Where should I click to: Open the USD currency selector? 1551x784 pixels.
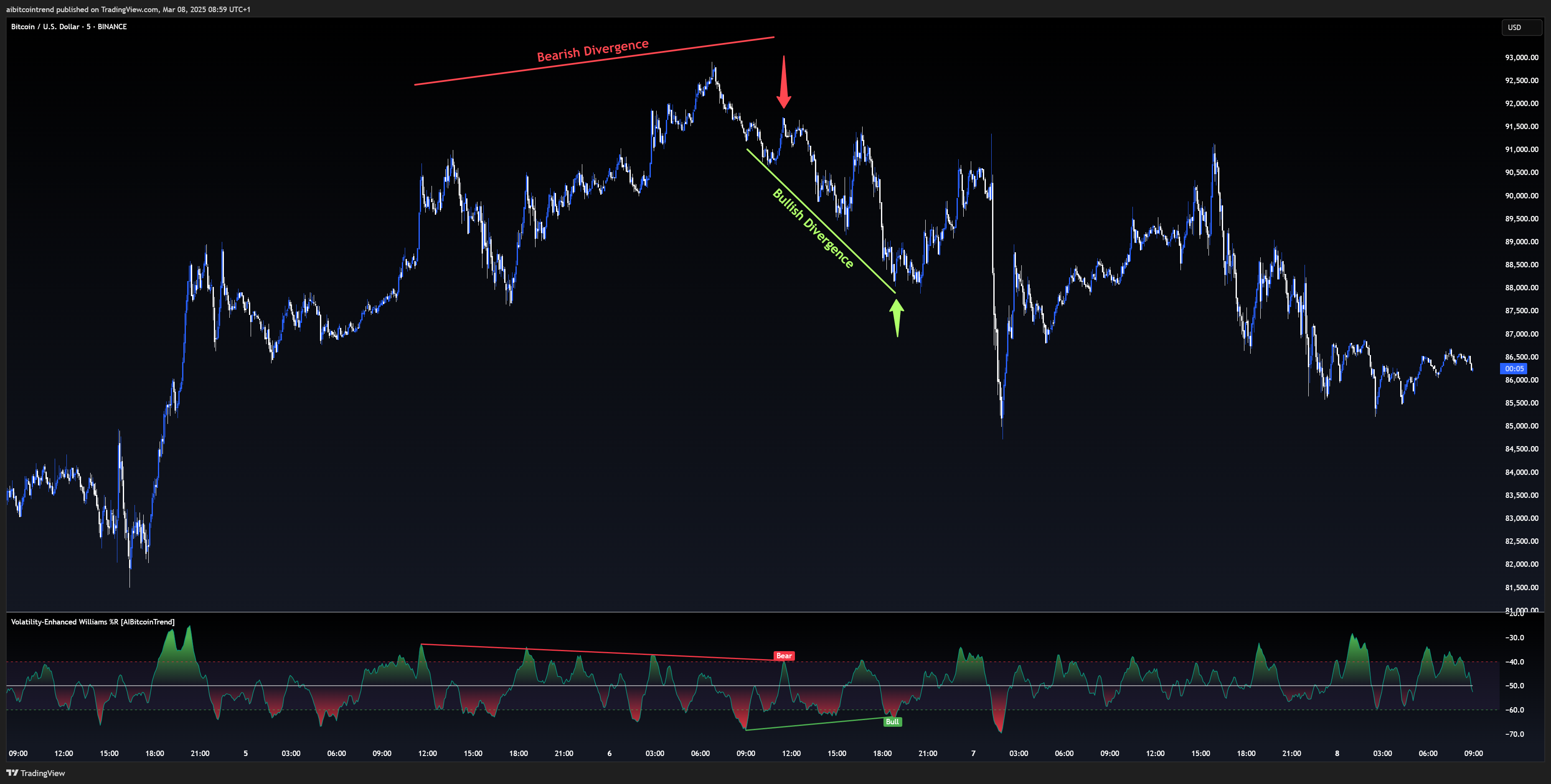pyautogui.click(x=1521, y=27)
